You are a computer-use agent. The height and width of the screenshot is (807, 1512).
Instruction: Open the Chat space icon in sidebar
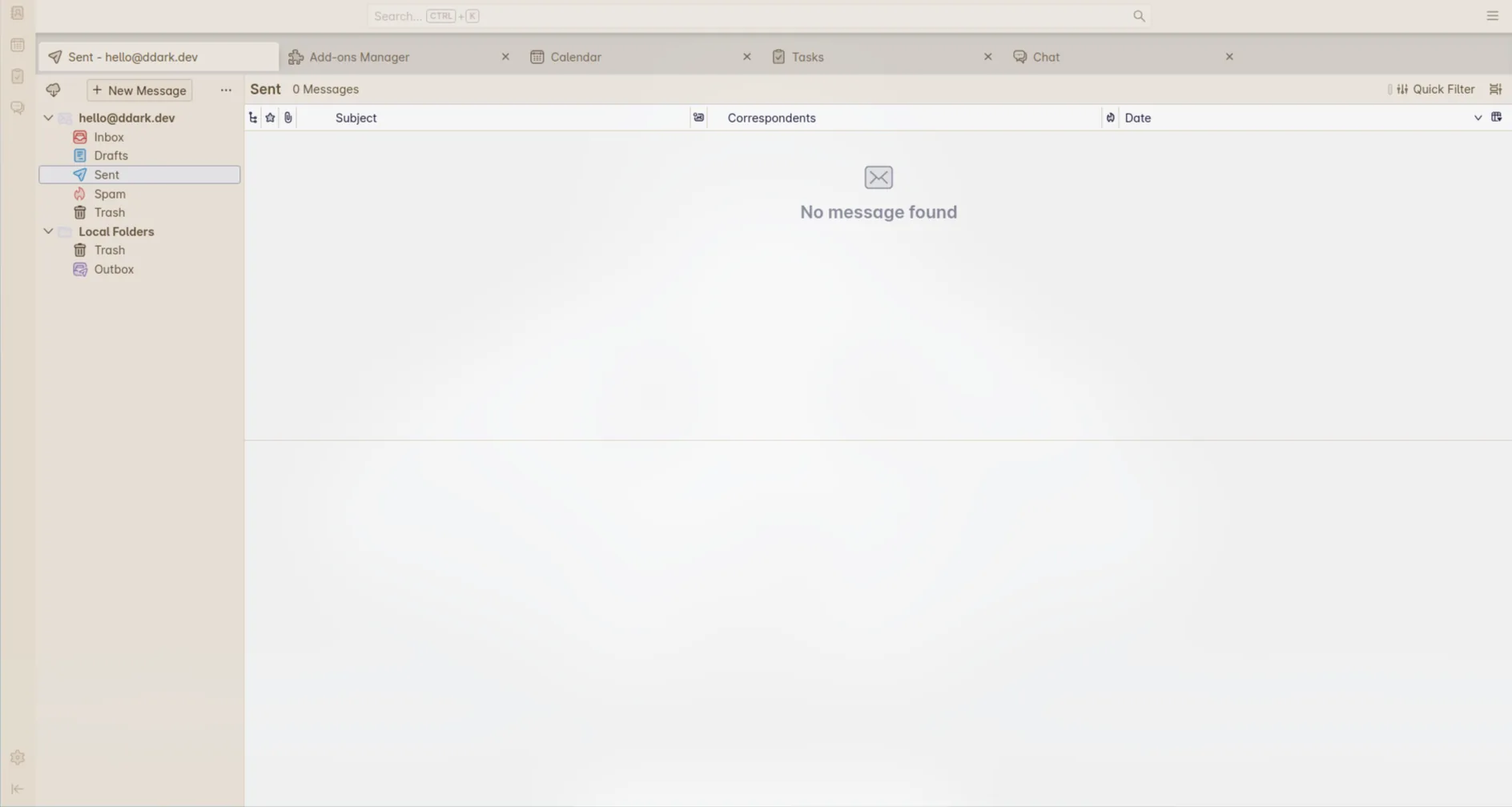(x=17, y=107)
